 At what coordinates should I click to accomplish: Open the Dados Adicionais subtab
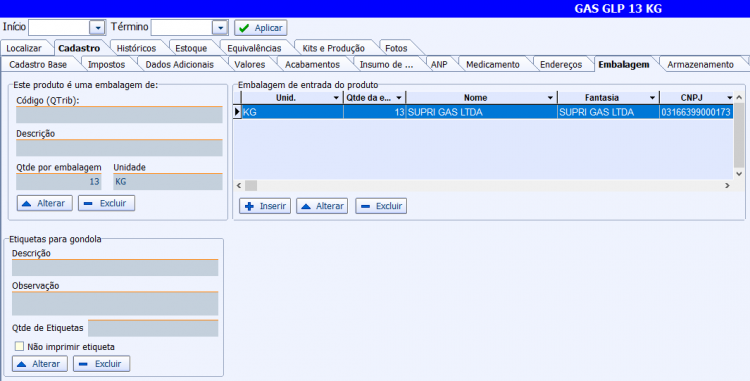[x=179, y=65]
